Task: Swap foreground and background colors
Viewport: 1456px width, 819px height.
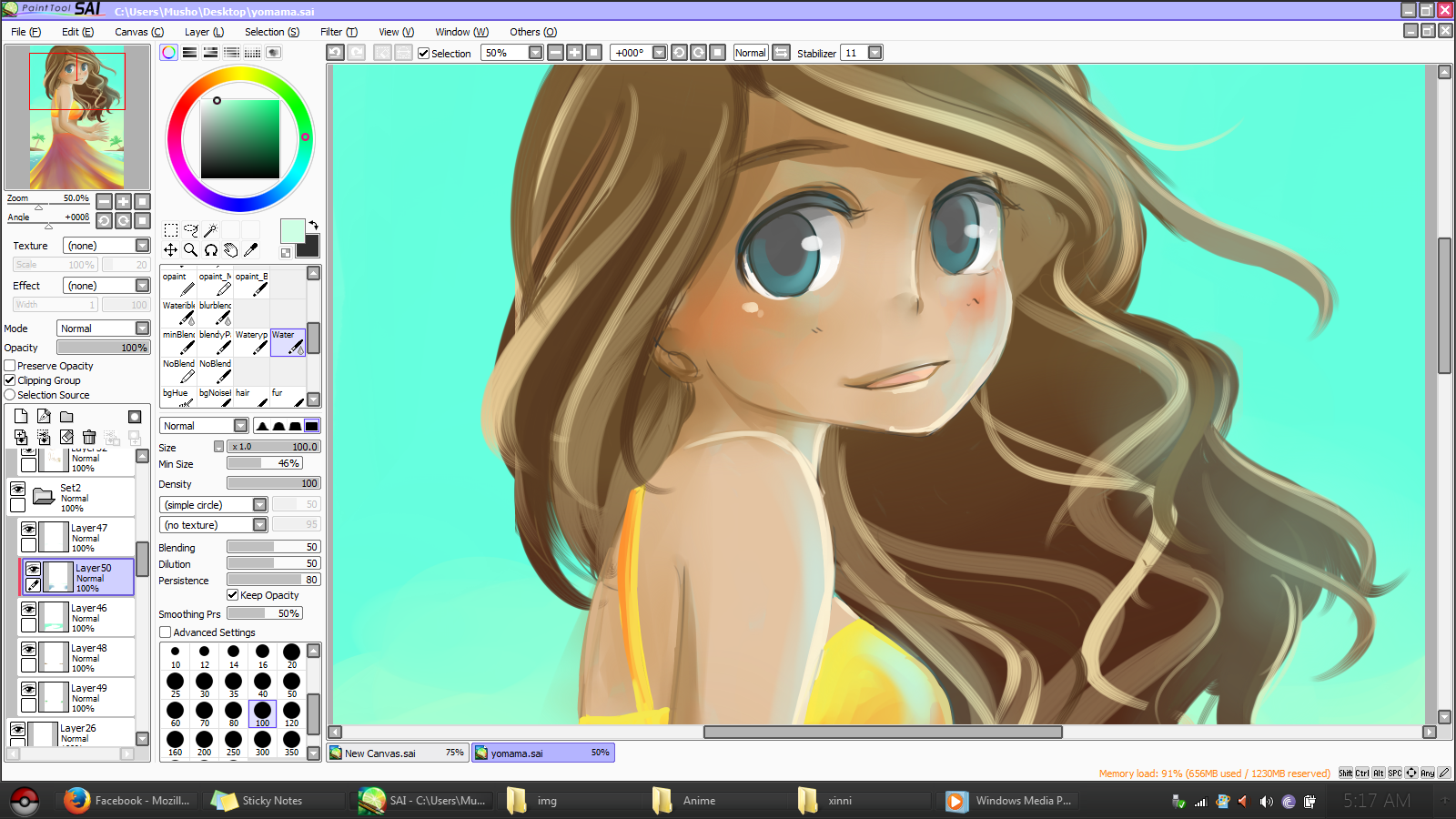Action: pyautogui.click(x=313, y=225)
